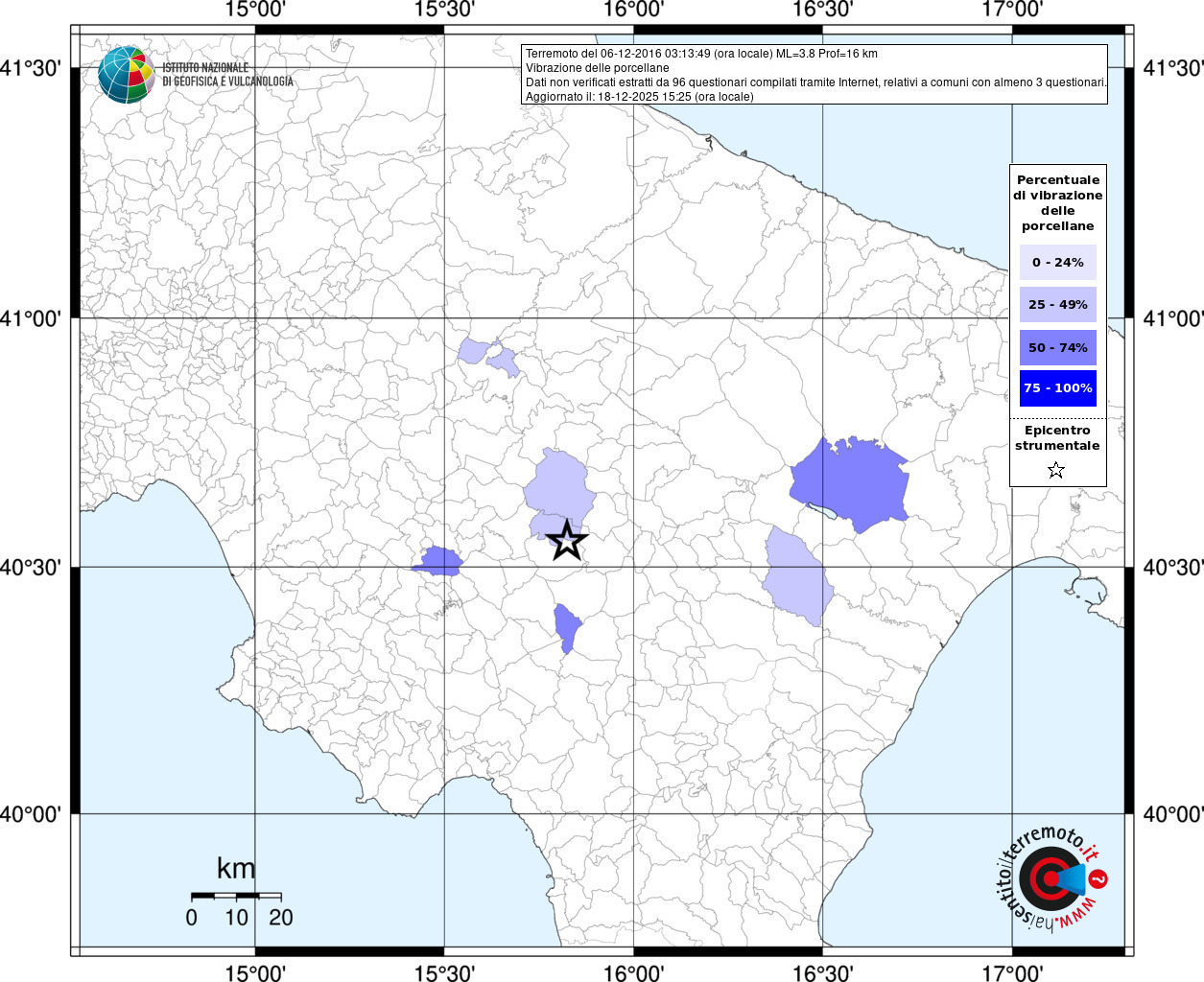Select the 25 - 49% legend swatch
This screenshot has height=982, width=1204.
tap(1057, 304)
